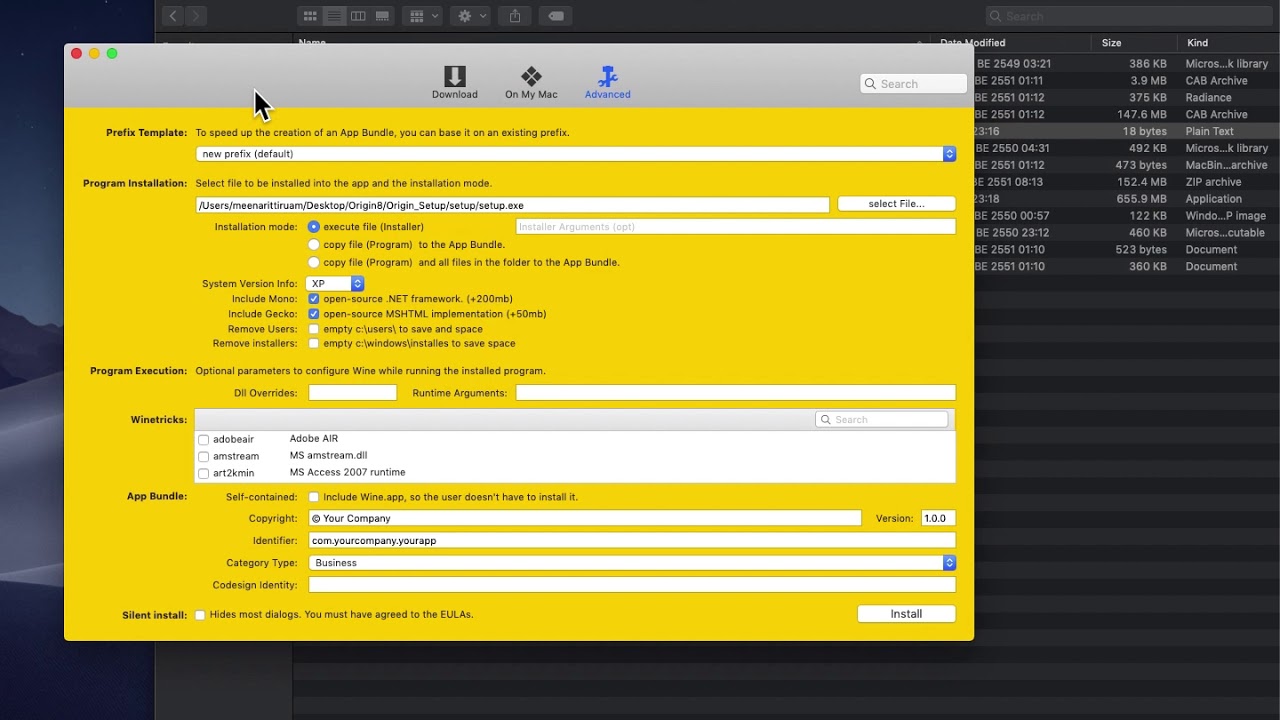1280x720 pixels.
Task: Select copy file and all files in folder radio
Action: coord(314,262)
